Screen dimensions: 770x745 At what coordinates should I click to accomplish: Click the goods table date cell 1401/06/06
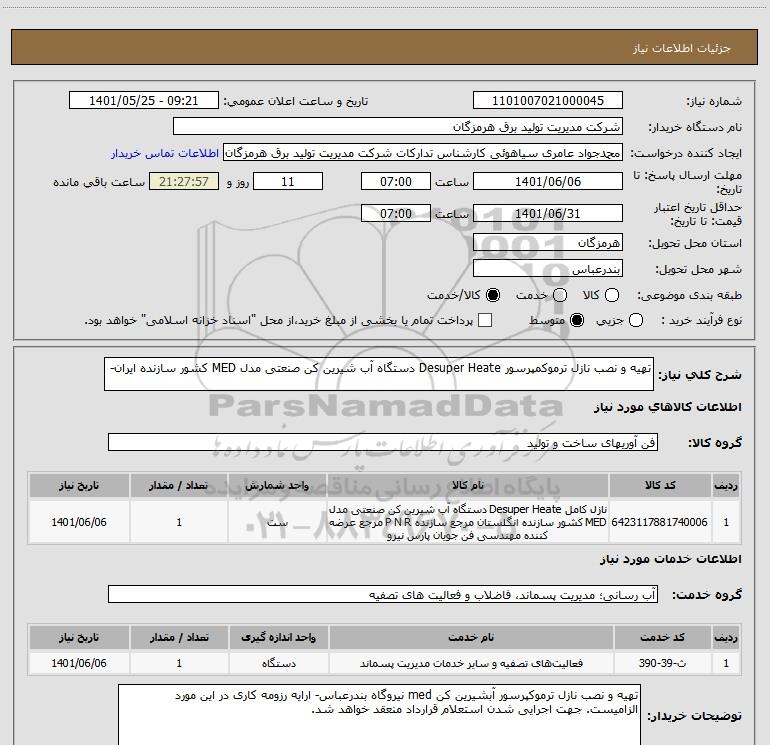coord(79,522)
